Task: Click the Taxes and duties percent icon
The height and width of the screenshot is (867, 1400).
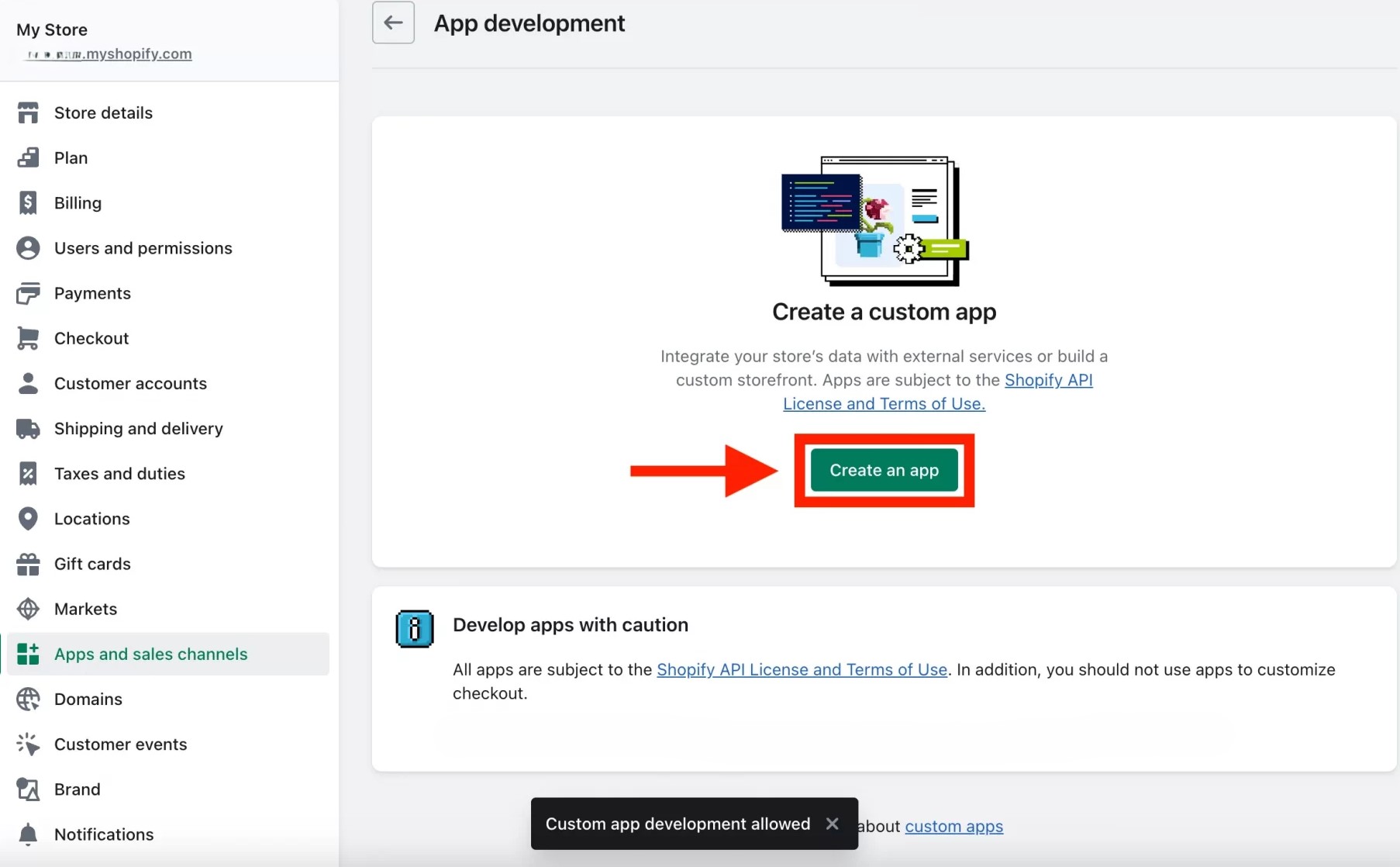Action: [28, 473]
